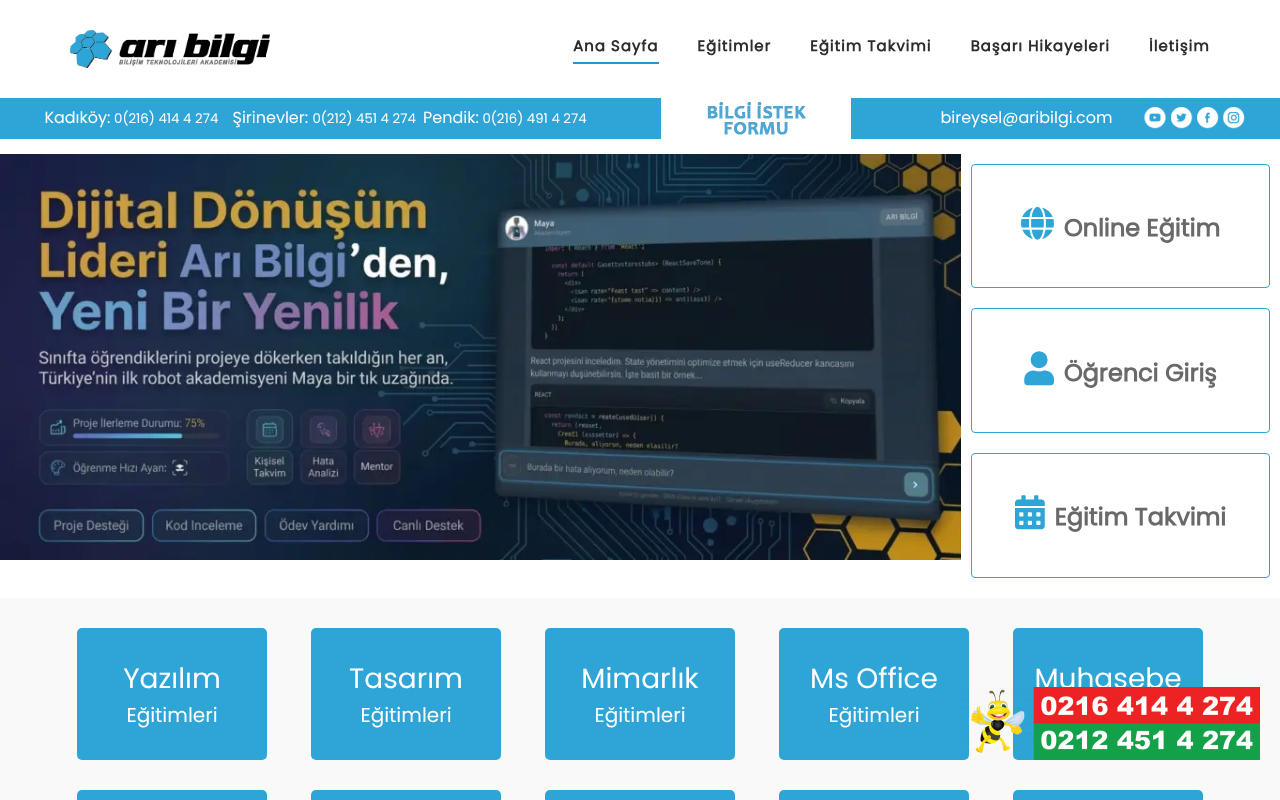The height and width of the screenshot is (800, 1280).
Task: Open the Instagram social icon
Action: click(x=1234, y=118)
